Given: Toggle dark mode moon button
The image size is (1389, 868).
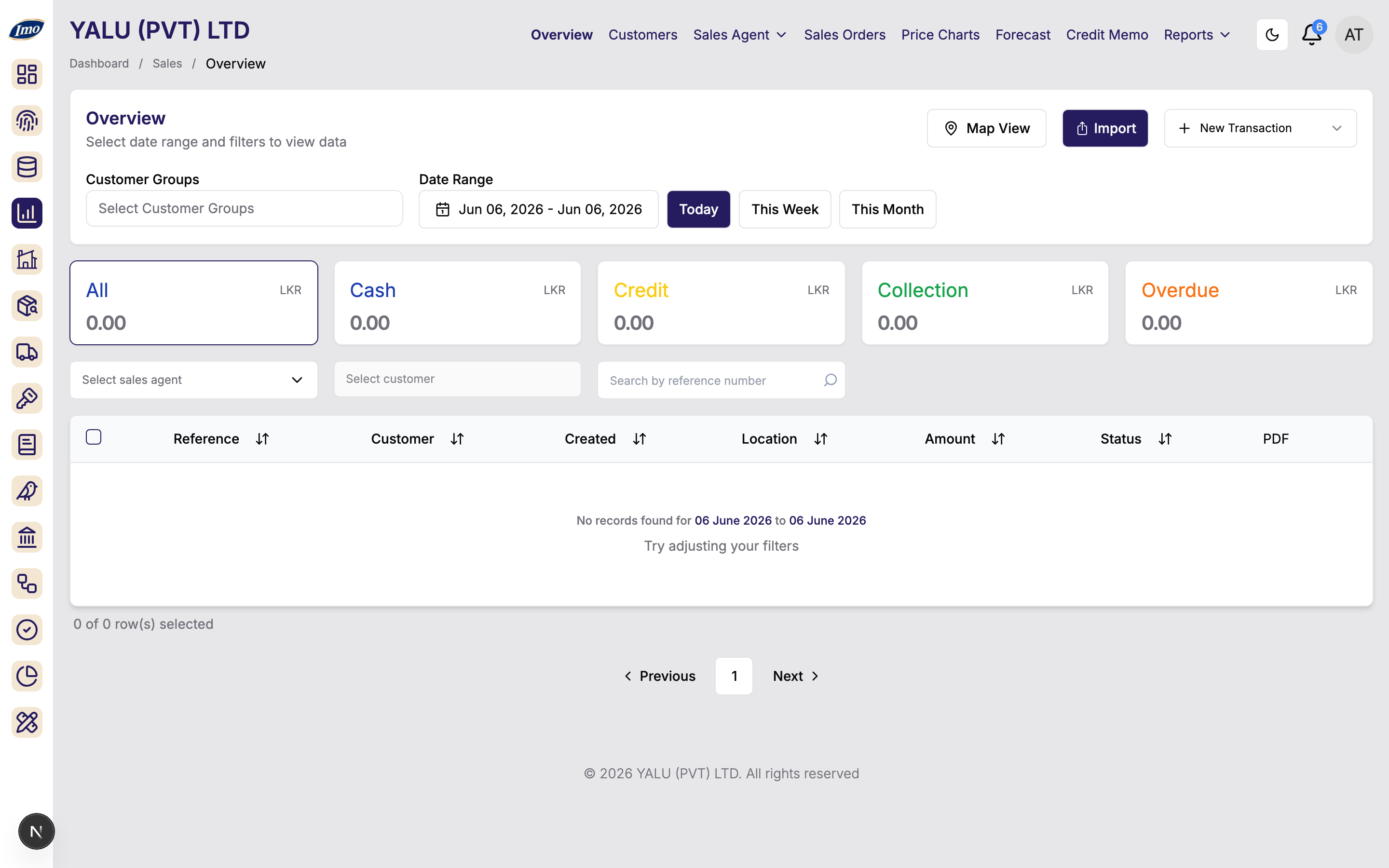Looking at the screenshot, I should coord(1272,34).
